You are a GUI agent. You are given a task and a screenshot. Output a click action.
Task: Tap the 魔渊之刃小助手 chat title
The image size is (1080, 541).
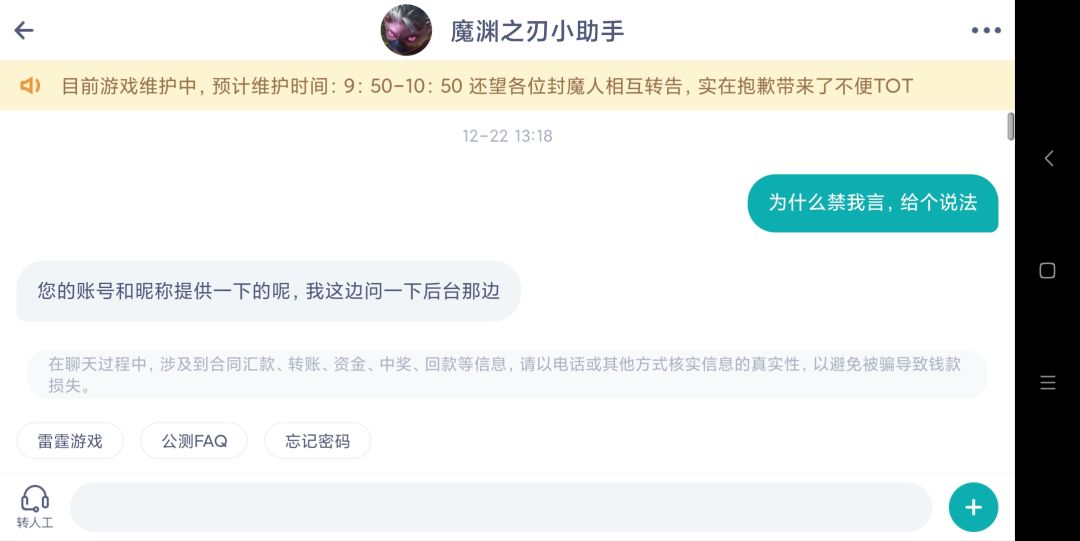tap(537, 31)
